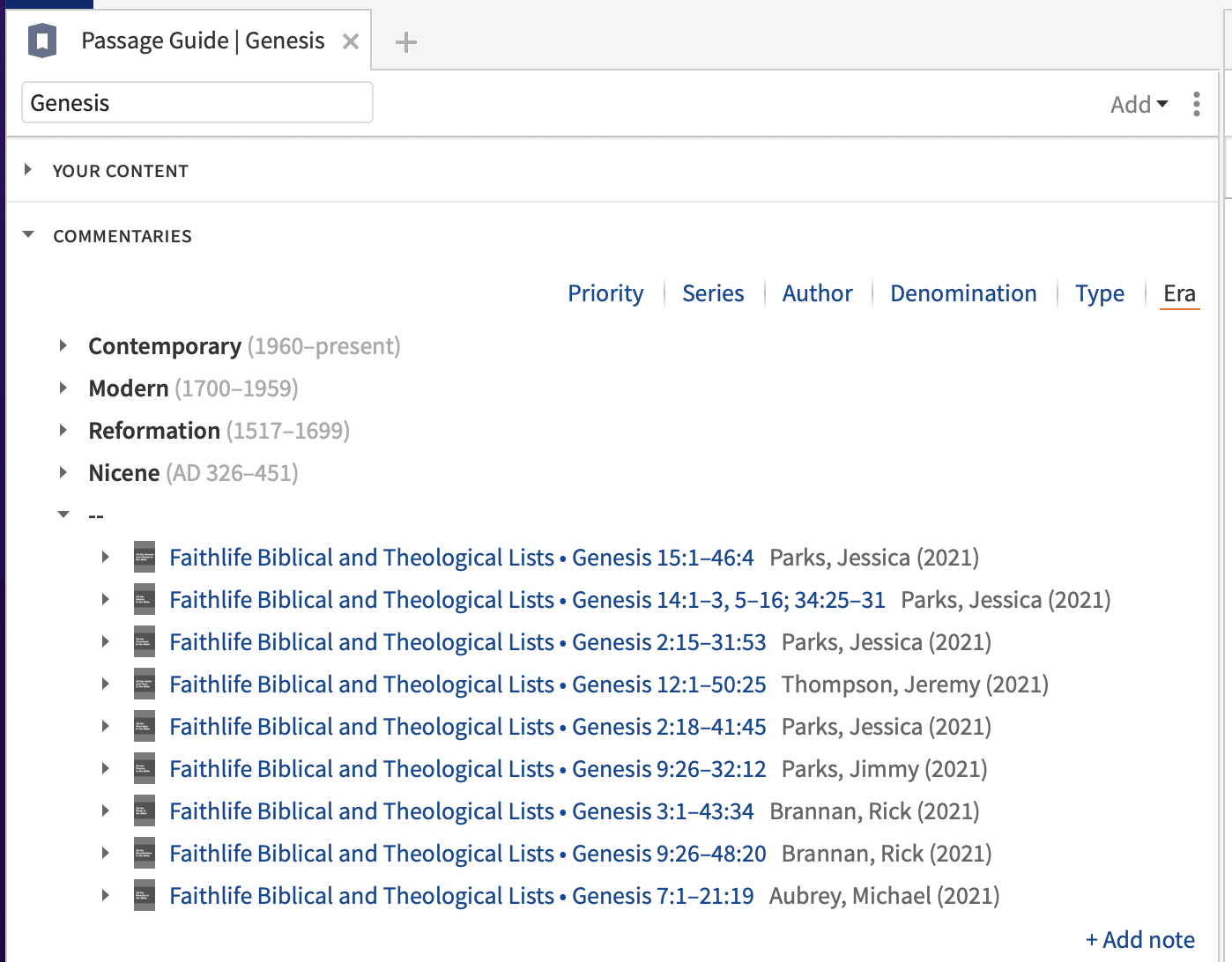Click book cover icon for Genesis 7:1–21:19
Viewport: 1232px width, 962px height.
145,895
